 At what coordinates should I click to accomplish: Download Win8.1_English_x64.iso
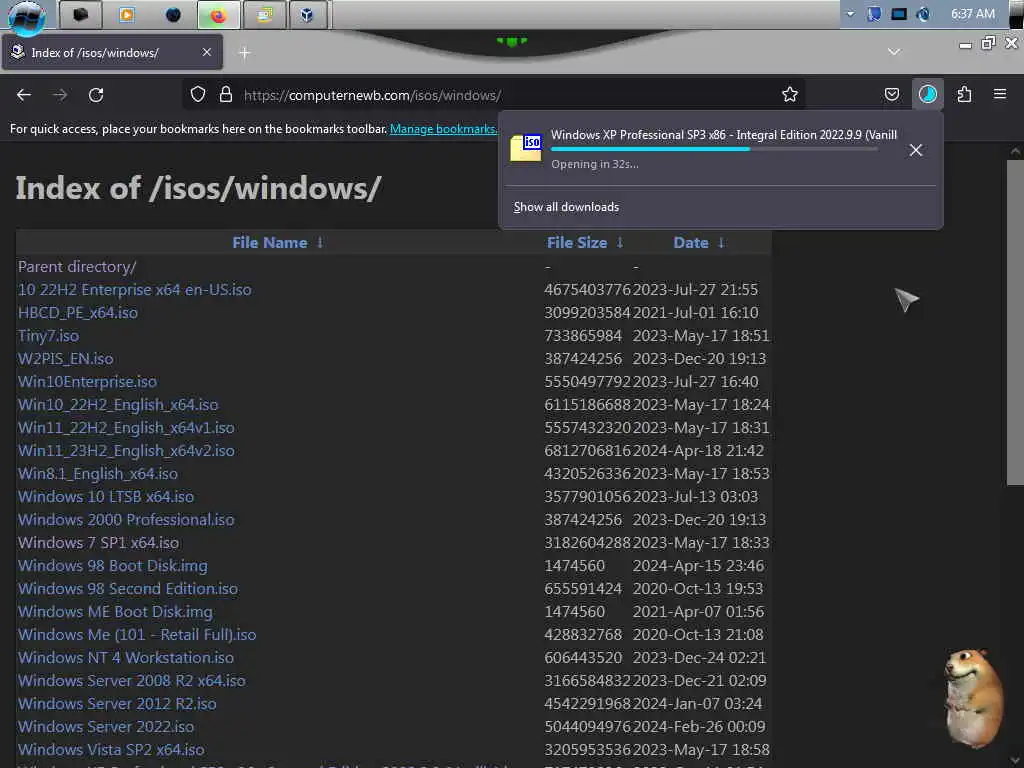pyautogui.click(x=98, y=473)
